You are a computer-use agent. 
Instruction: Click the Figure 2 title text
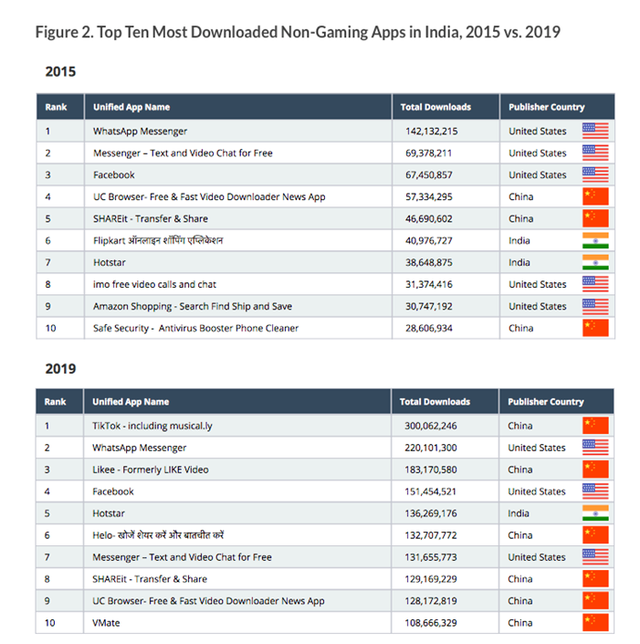[297, 32]
